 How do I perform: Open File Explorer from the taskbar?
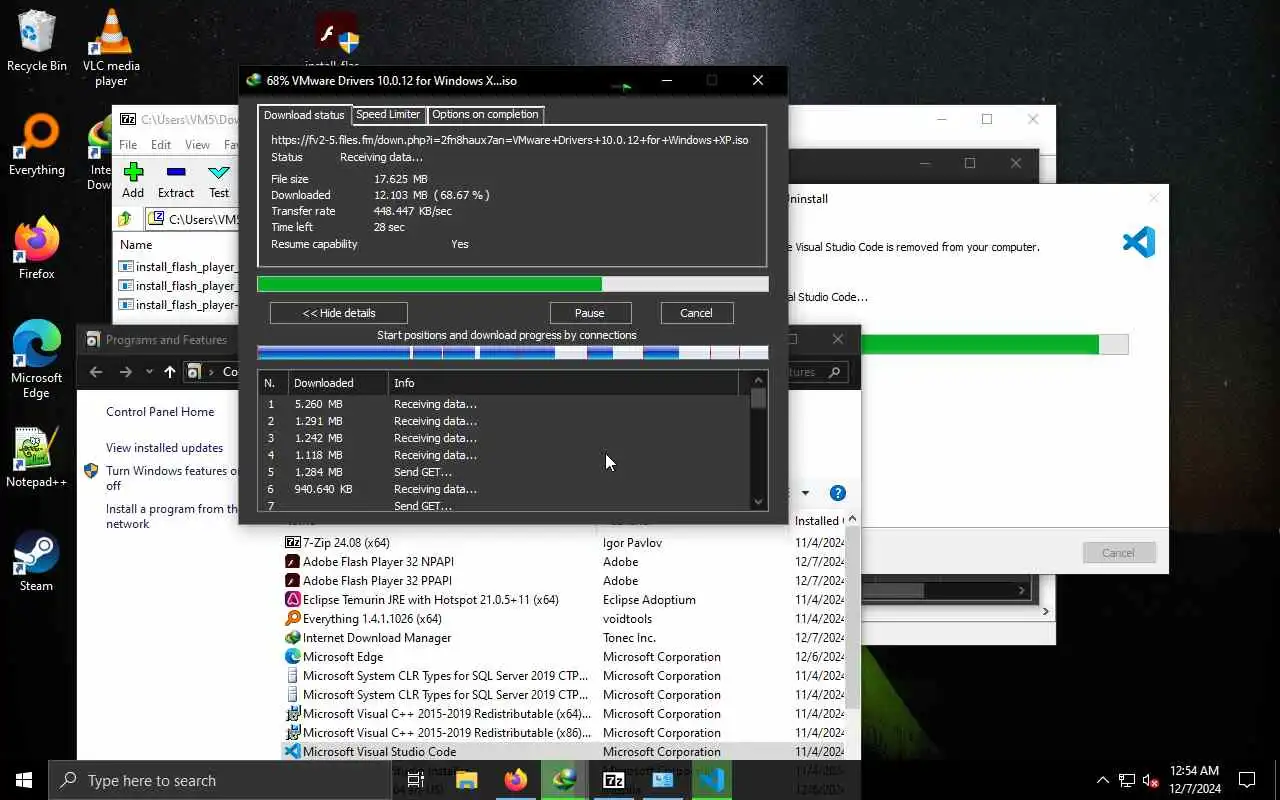click(x=466, y=780)
